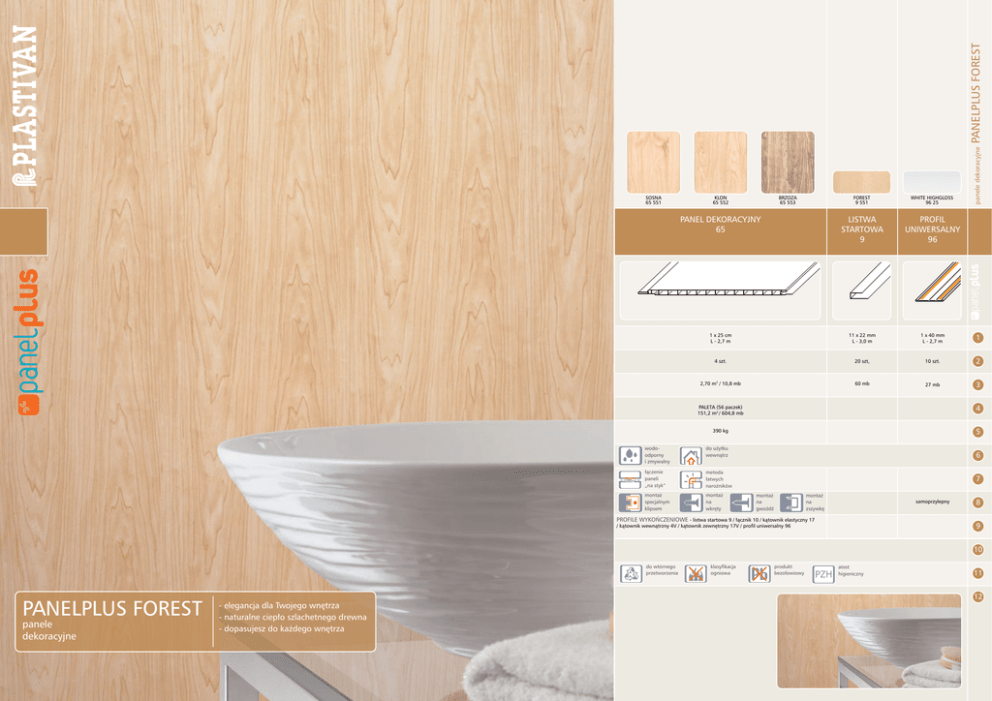
Task: Click the easy corners method icon
Action: coord(690,479)
